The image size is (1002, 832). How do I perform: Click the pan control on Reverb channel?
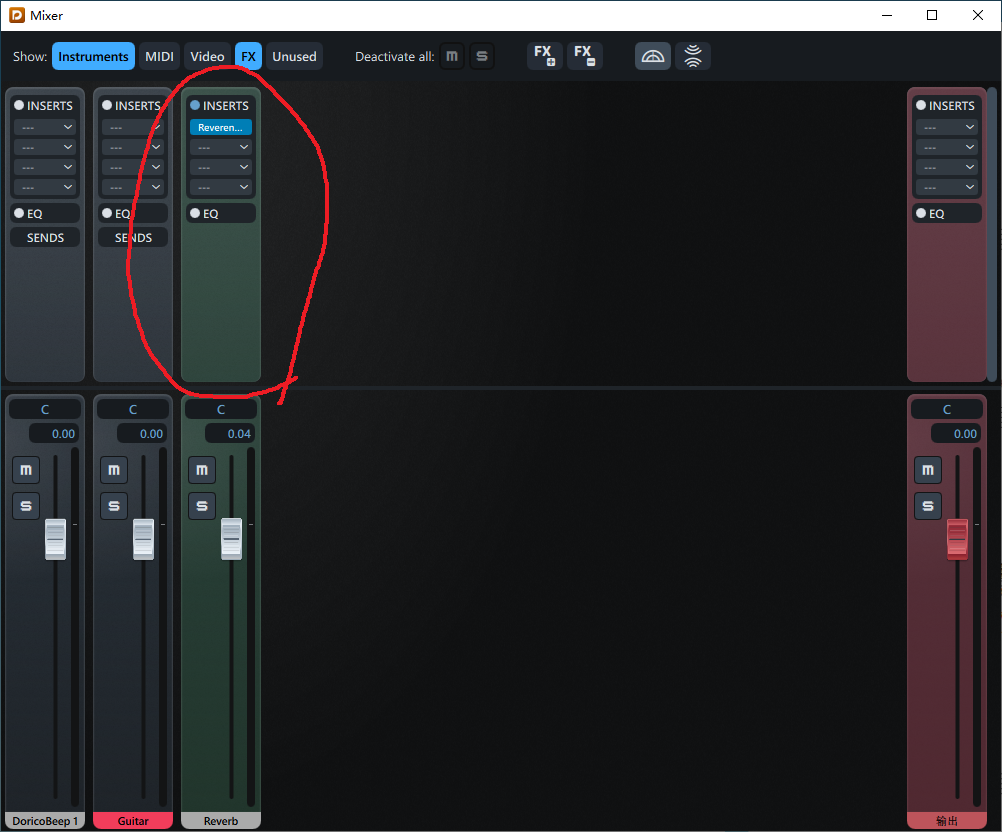(x=221, y=410)
